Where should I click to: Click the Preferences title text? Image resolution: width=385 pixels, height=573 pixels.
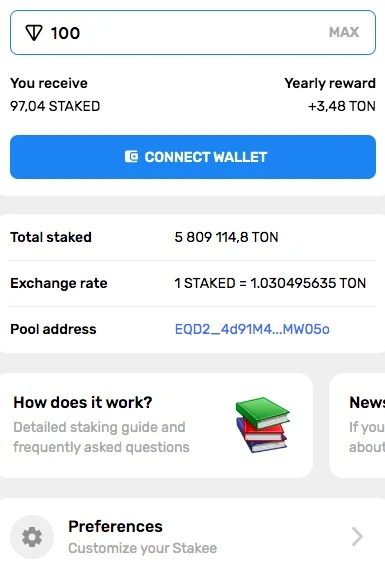pyautogui.click(x=115, y=527)
